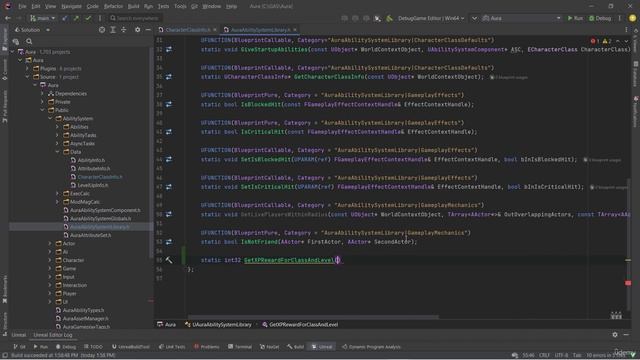The width and height of the screenshot is (640, 360).
Task: Click red error stripe mark on editor scrollbar
Action: [x=628, y=282]
